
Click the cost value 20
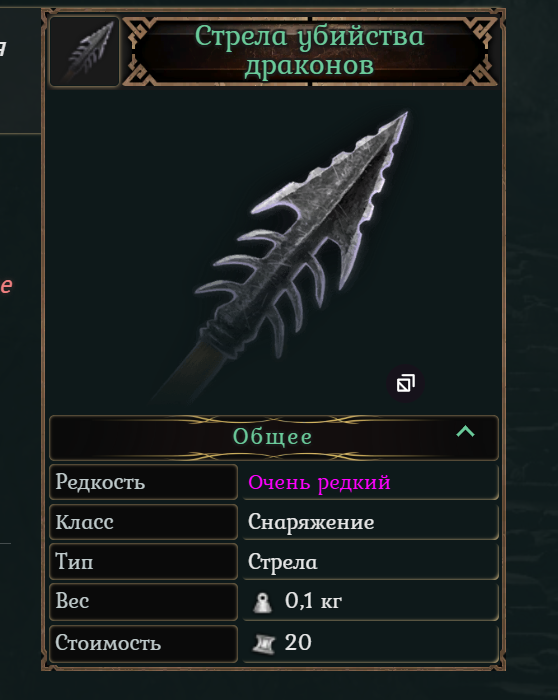298,643
